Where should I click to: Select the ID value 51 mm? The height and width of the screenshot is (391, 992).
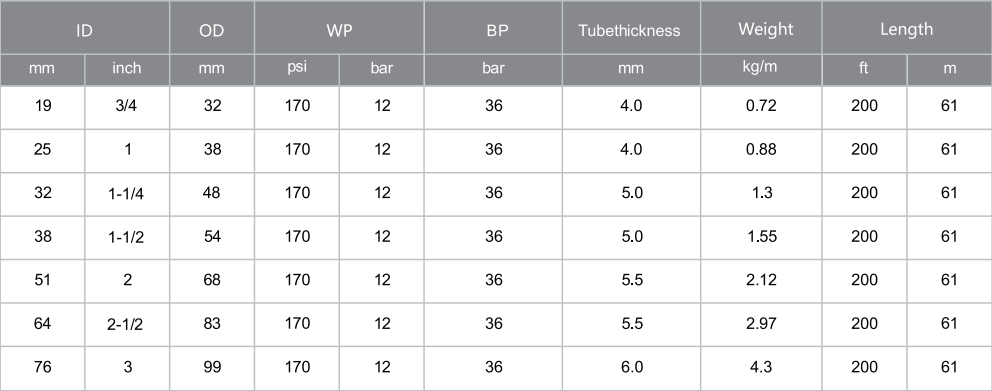[42, 281]
